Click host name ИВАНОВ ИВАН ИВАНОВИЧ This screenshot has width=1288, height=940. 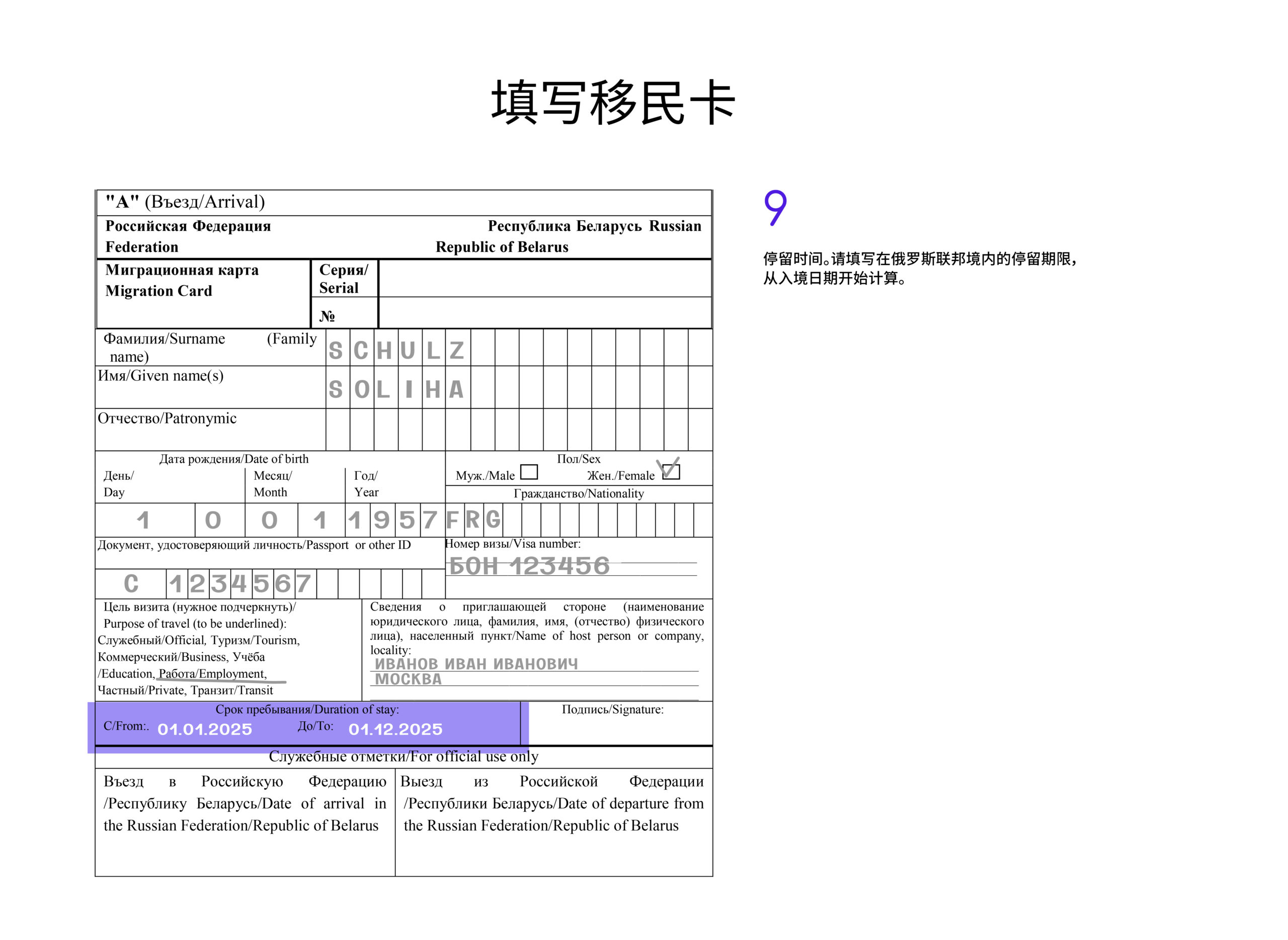(x=476, y=664)
